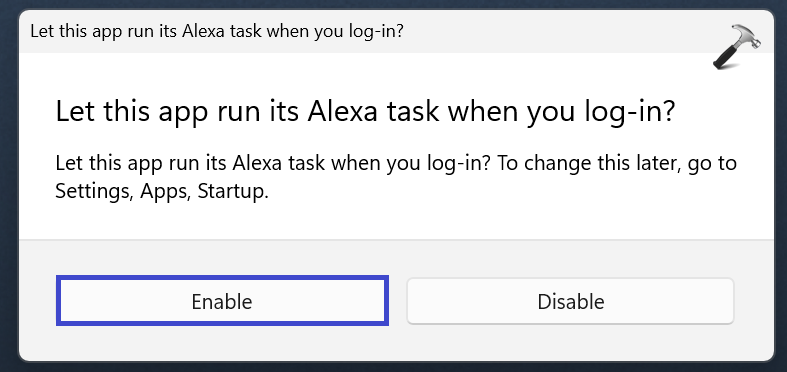This screenshot has width=787, height=372.
Task: Click the word 'Settings' in the description
Action: click(95, 192)
